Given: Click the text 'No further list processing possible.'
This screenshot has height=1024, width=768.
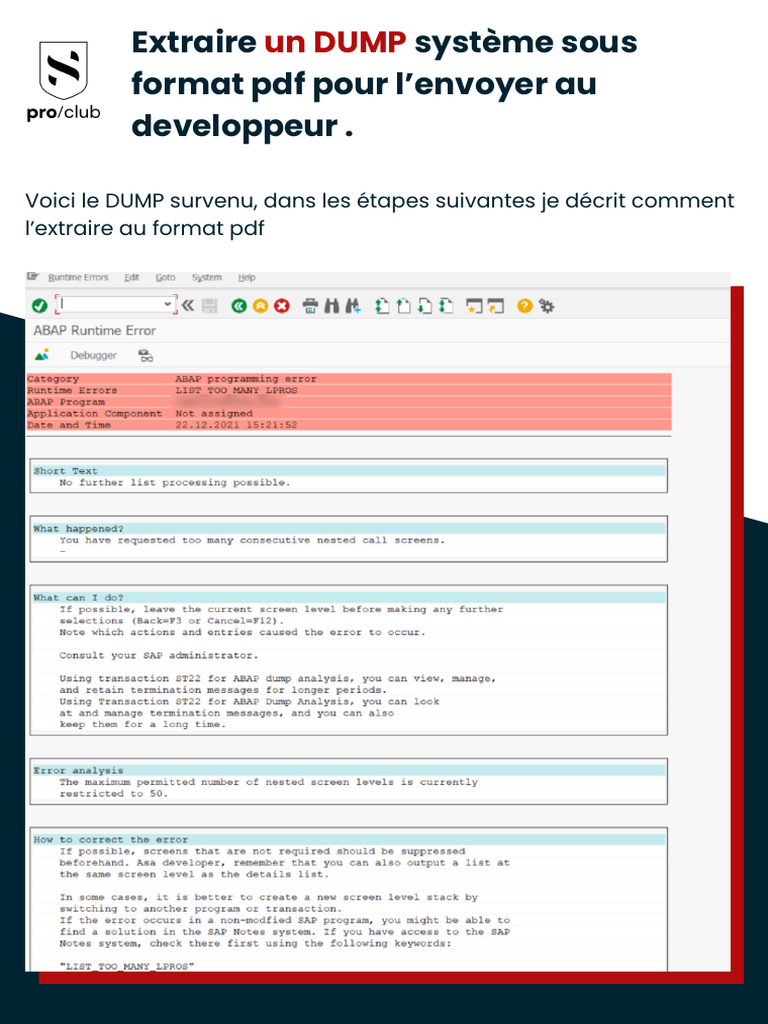Looking at the screenshot, I should tap(174, 483).
